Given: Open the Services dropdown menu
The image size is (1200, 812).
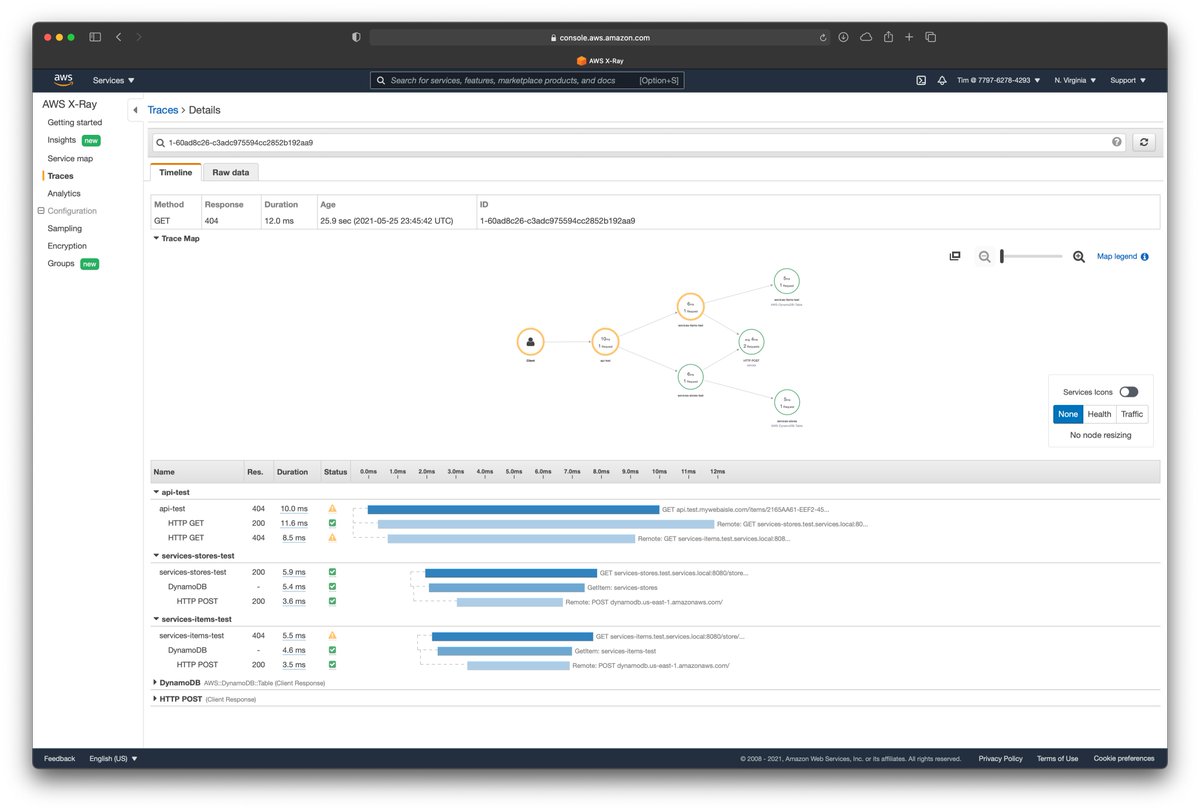Looking at the screenshot, I should point(114,80).
